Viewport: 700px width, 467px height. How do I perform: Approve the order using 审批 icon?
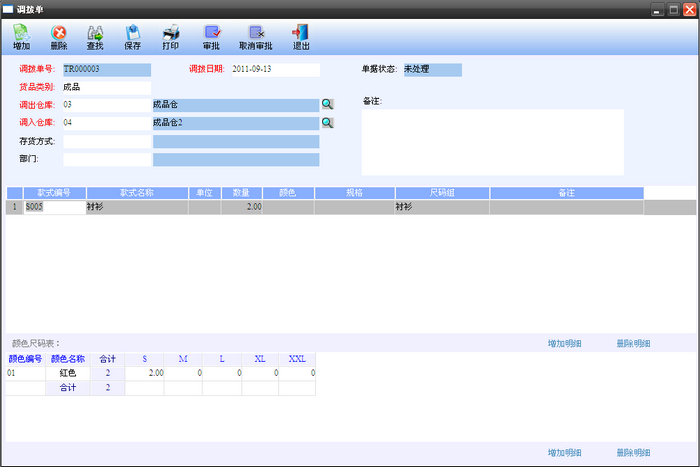(211, 37)
